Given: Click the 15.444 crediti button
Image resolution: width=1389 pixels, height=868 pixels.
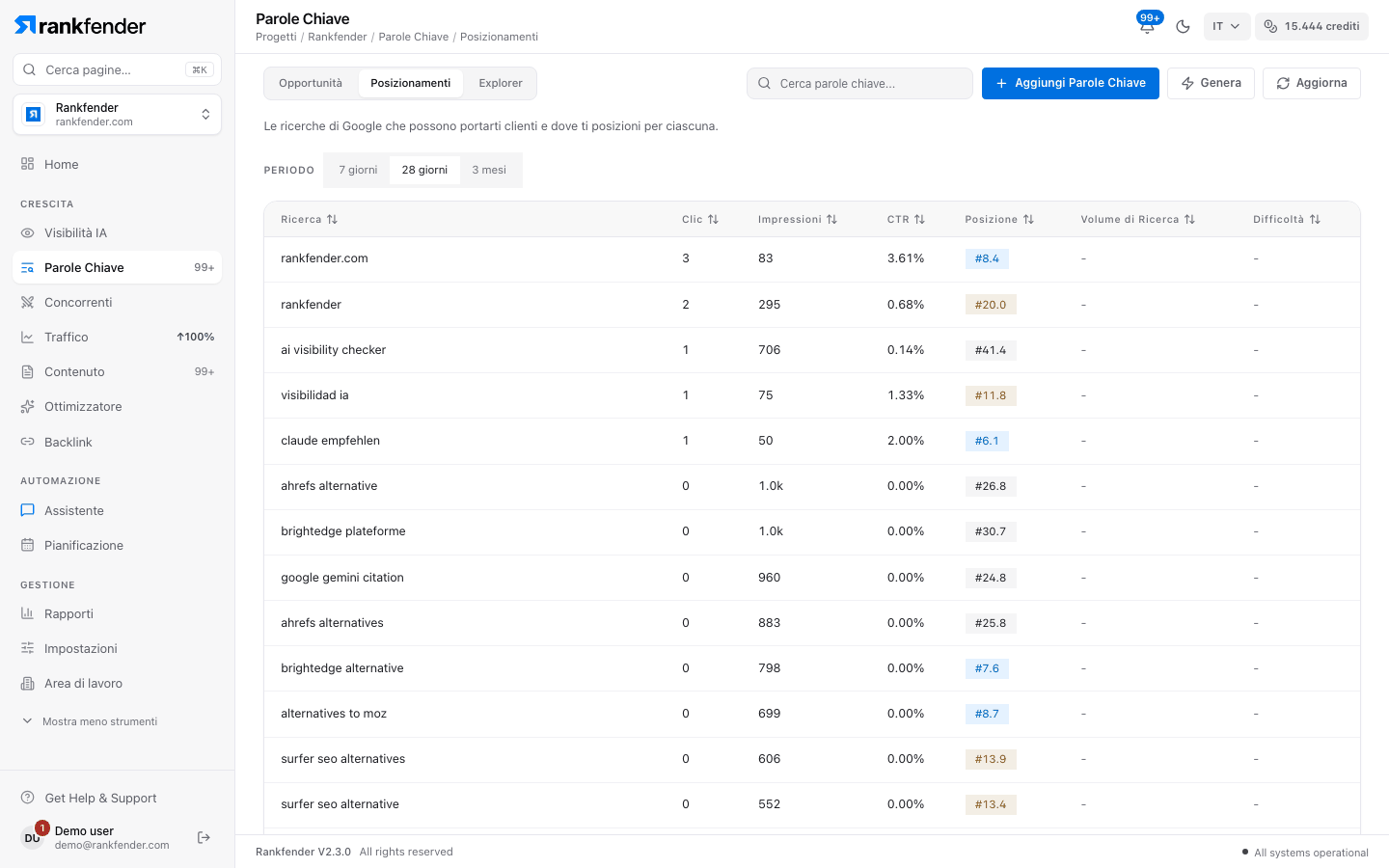Looking at the screenshot, I should 1312,26.
